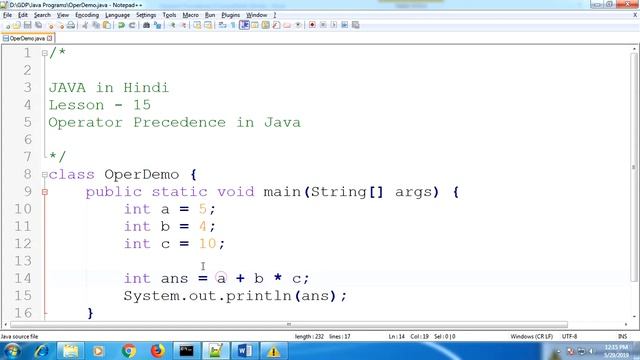The image size is (640, 360).
Task: Click the Zoom In toolbar icon
Action: pyautogui.click(x=172, y=25)
